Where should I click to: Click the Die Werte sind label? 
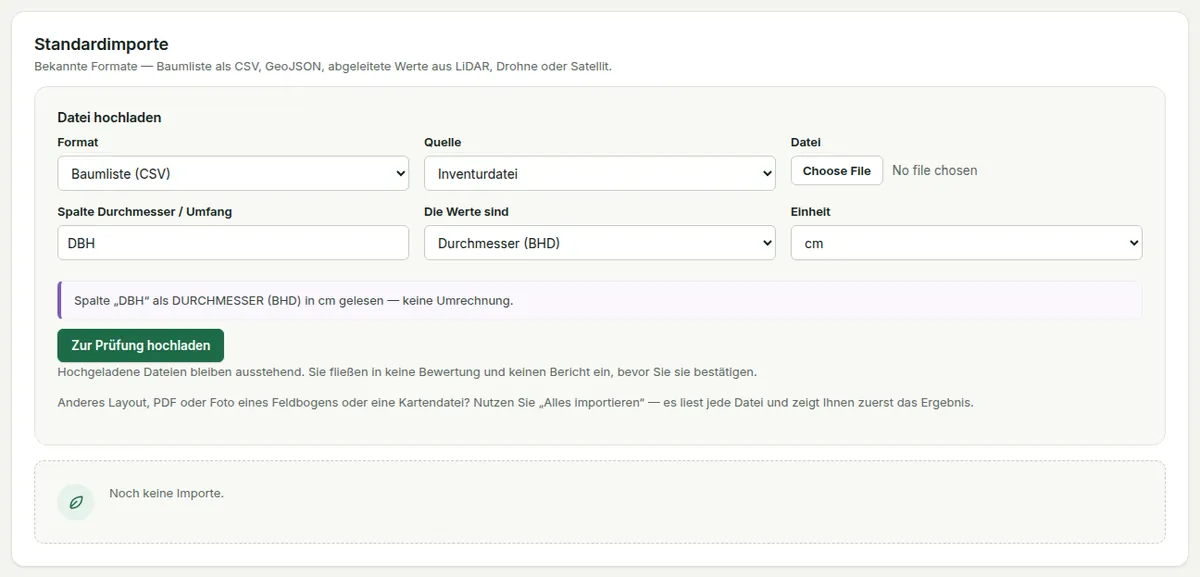(x=467, y=212)
